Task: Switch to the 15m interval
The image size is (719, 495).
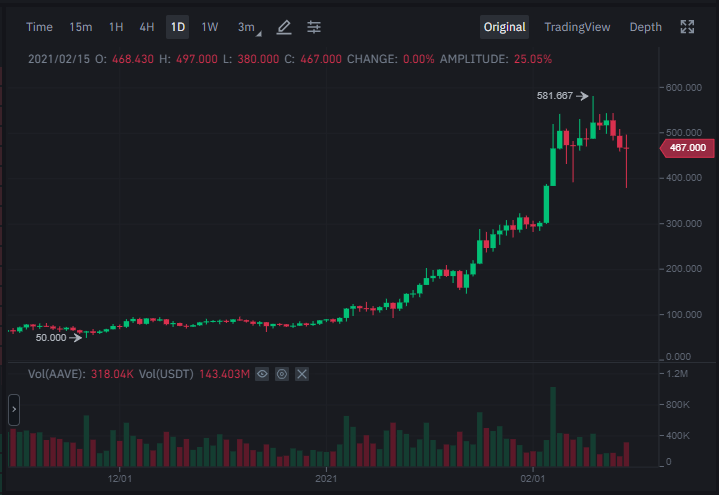Action: pyautogui.click(x=81, y=27)
